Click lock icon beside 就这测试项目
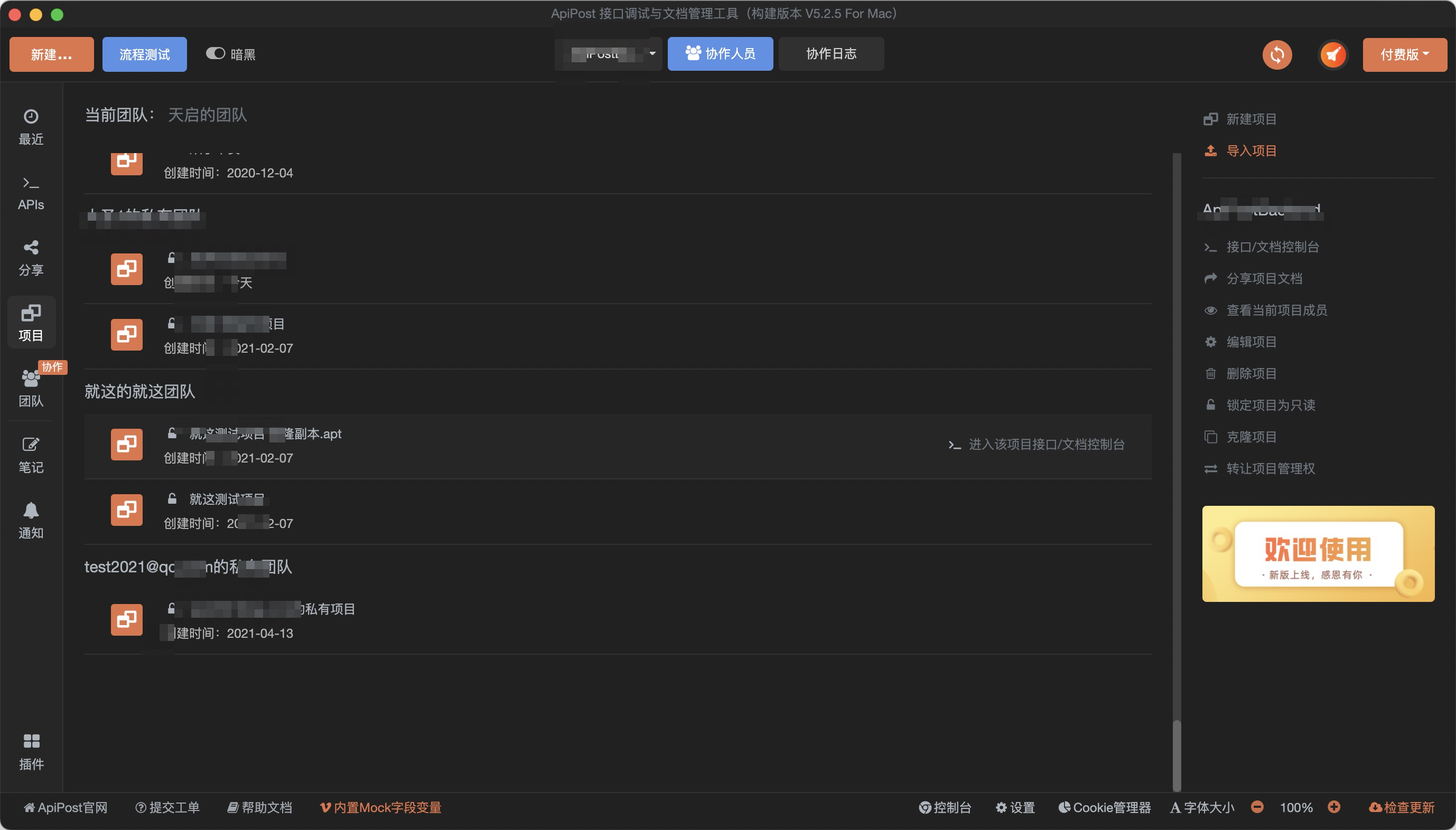Image resolution: width=1456 pixels, height=830 pixels. point(172,499)
